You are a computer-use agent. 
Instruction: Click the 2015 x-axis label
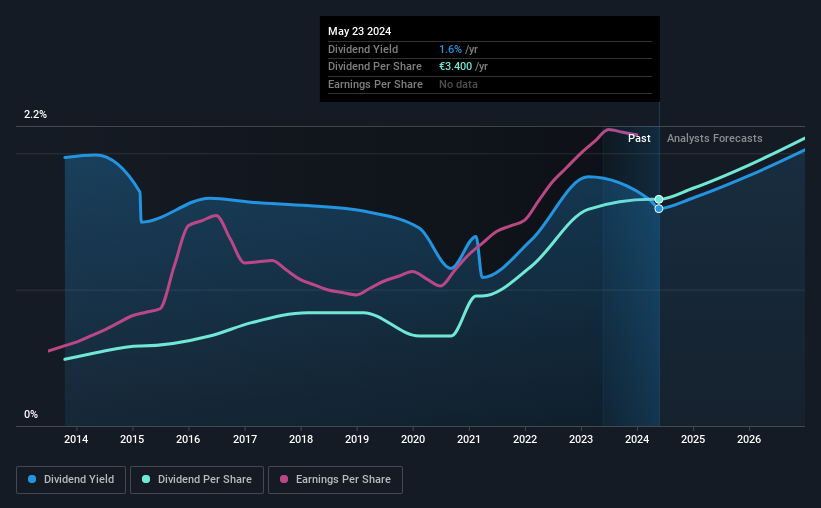[x=132, y=439]
